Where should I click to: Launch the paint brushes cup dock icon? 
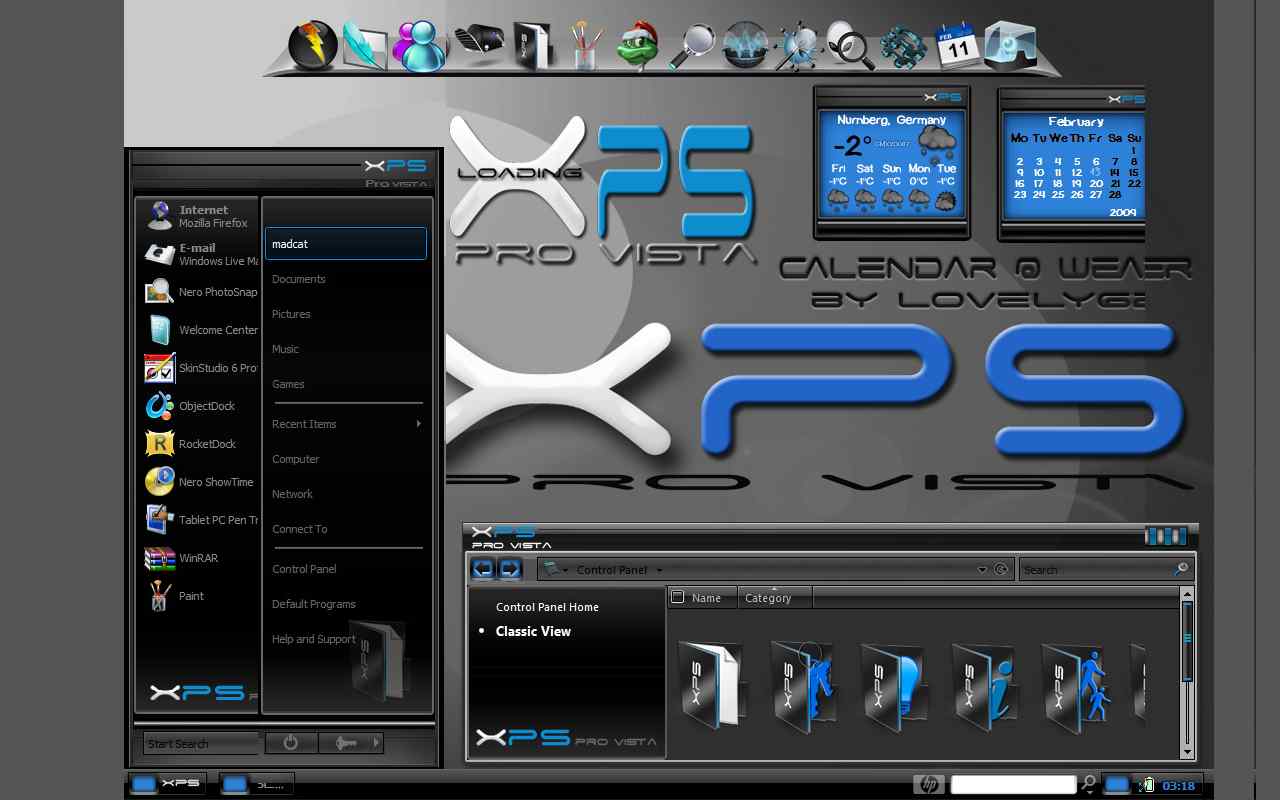tap(585, 46)
